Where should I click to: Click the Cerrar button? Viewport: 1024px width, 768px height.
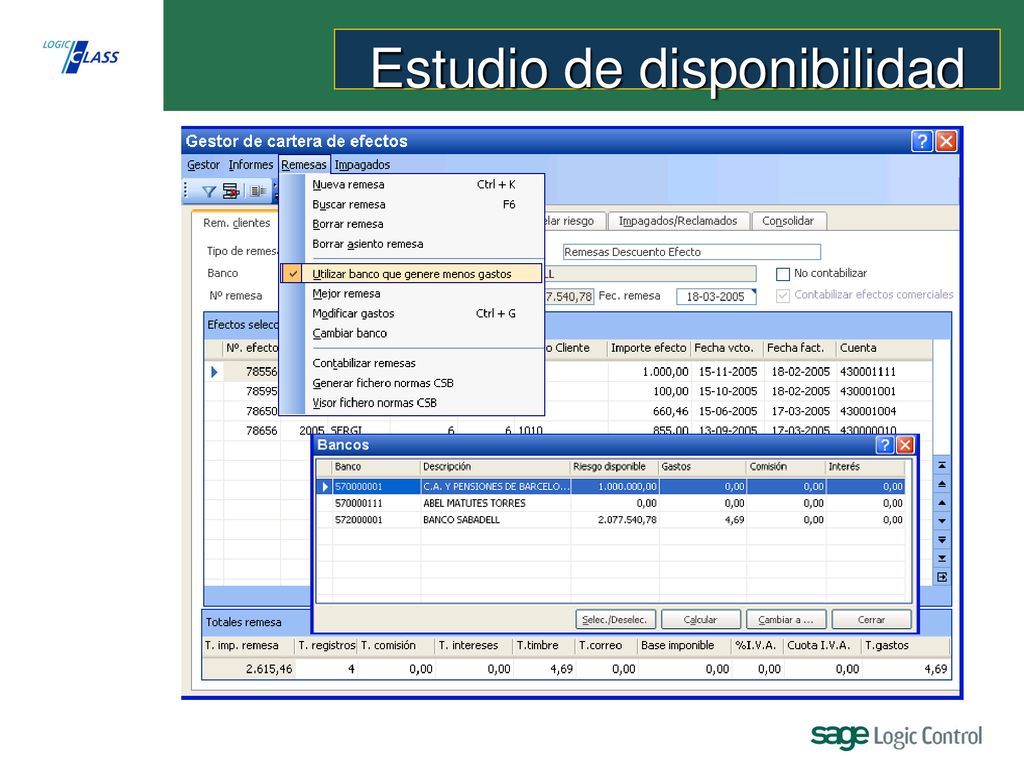tap(871, 620)
